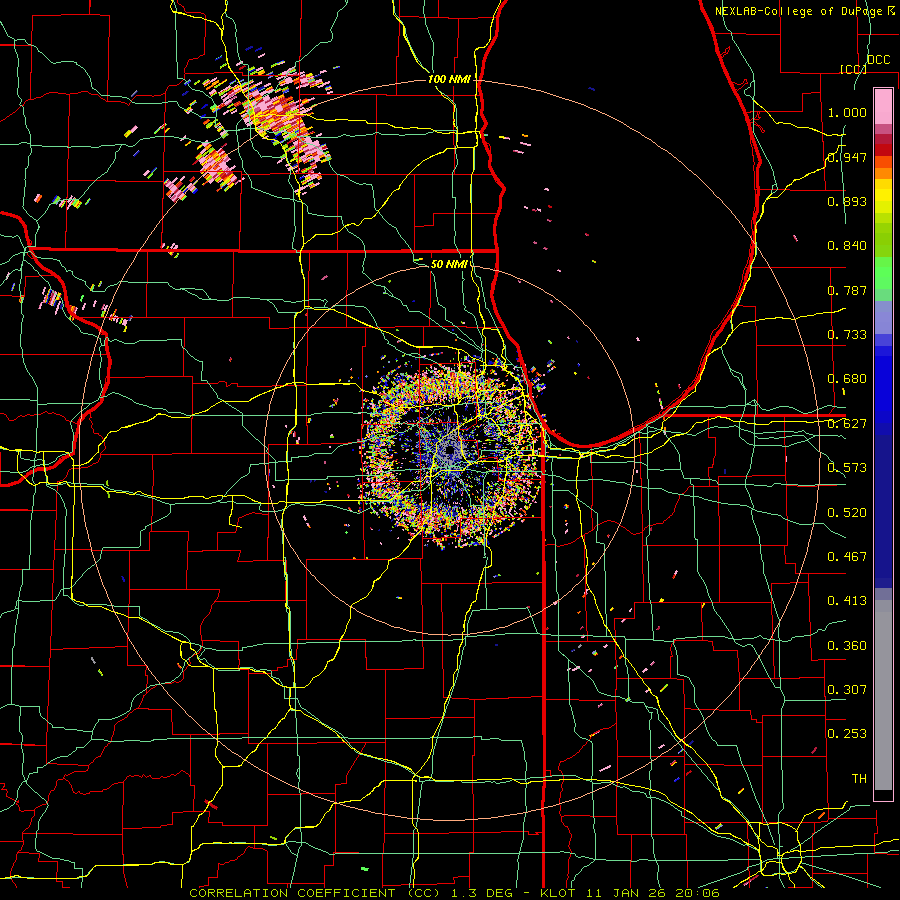The image size is (900, 900).
Task: Select the 0.573 legend value
Action: click(x=847, y=468)
